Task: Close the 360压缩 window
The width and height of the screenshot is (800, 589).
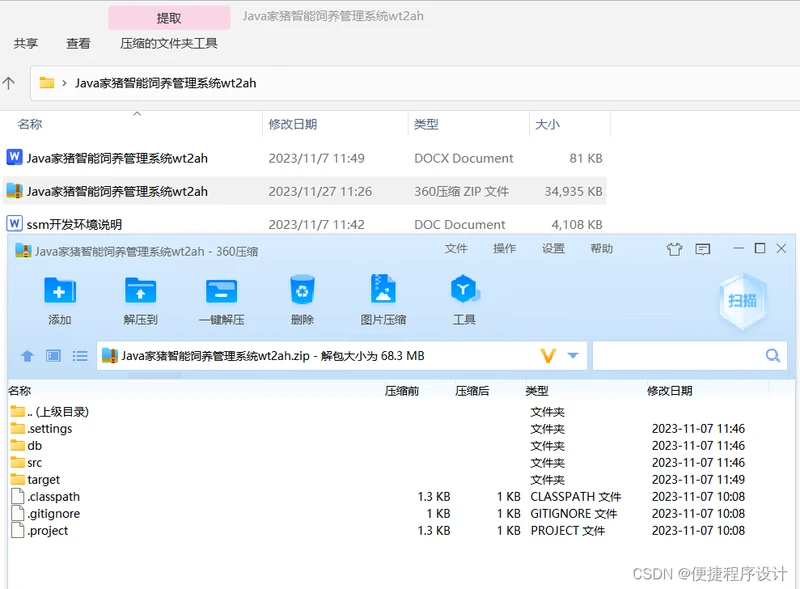Action: point(781,248)
